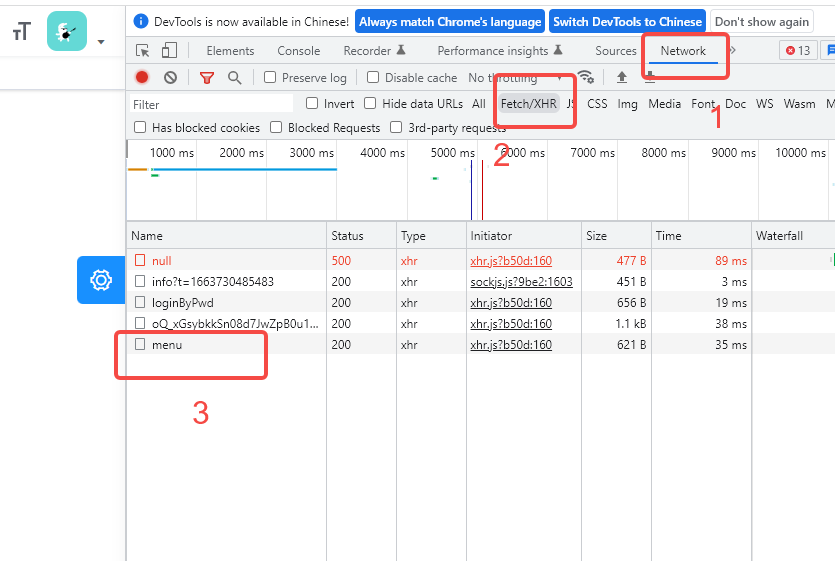Image resolution: width=835 pixels, height=561 pixels.
Task: Check Blocked Requests checkbox
Action: point(276,127)
